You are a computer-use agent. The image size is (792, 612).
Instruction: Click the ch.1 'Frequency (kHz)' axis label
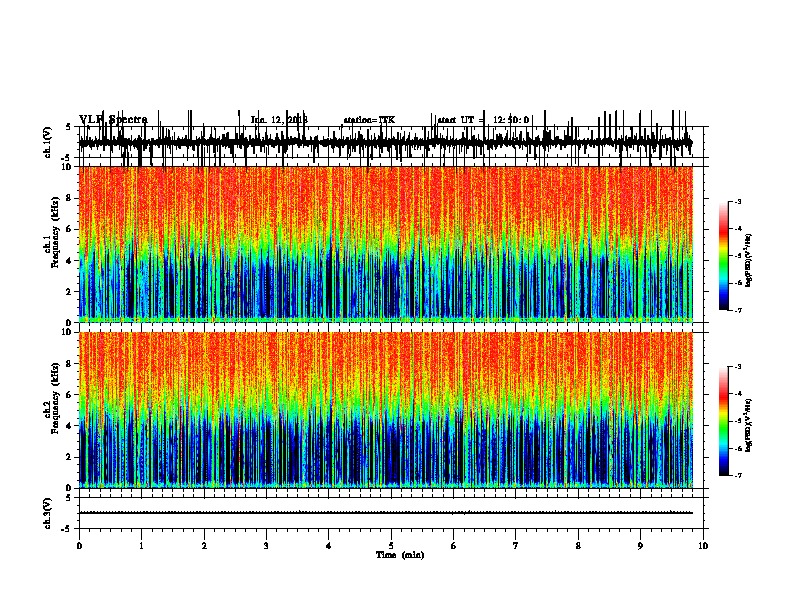[x=55, y=233]
